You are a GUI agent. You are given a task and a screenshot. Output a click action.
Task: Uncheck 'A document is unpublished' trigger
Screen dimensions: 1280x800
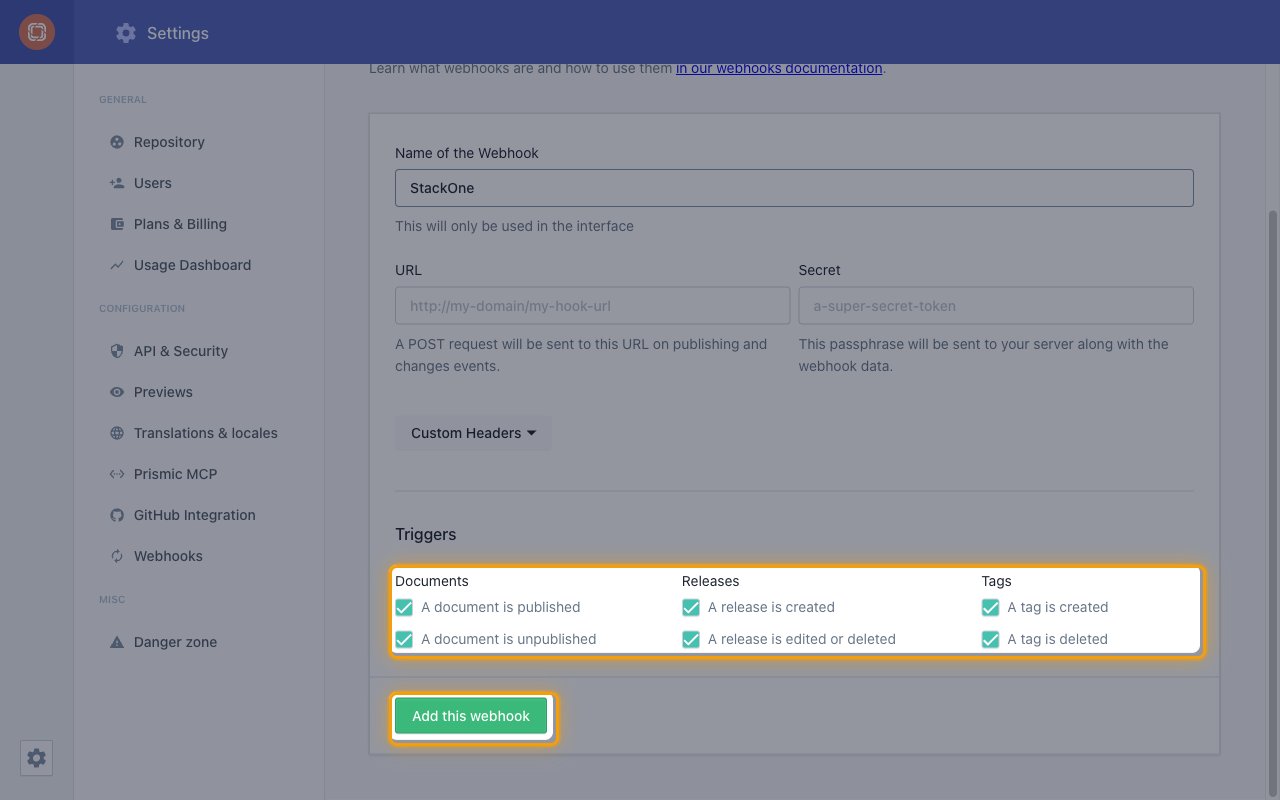[x=404, y=639]
